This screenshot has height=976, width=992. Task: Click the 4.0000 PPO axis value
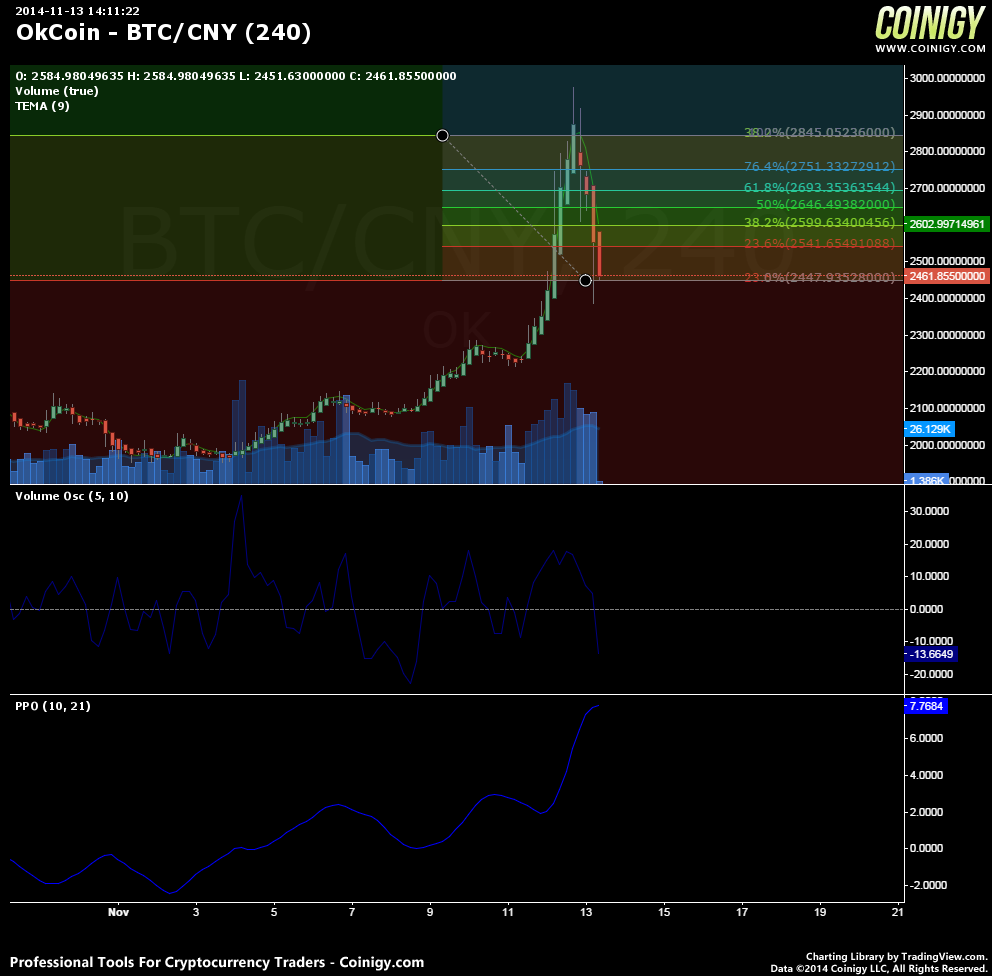926,775
